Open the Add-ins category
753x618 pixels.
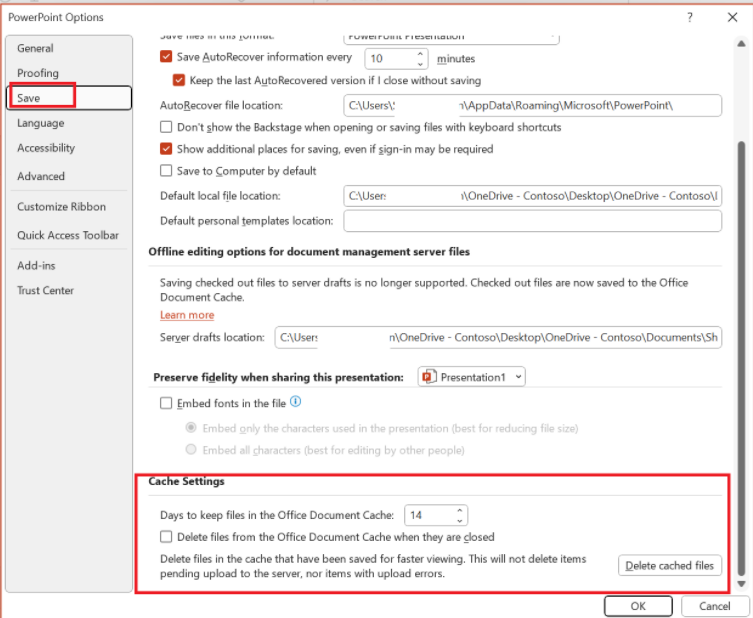coord(36,266)
